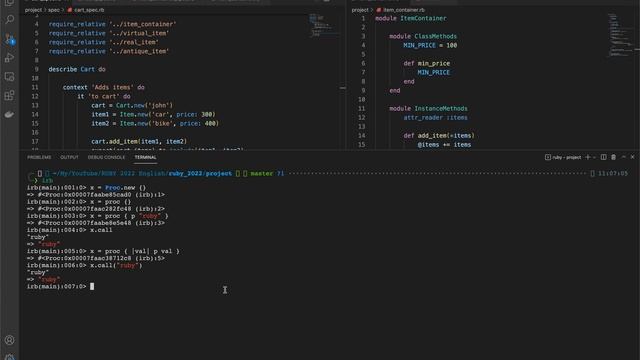
Task: Click 'module ItemContainer' line
Action: pos(411,18)
